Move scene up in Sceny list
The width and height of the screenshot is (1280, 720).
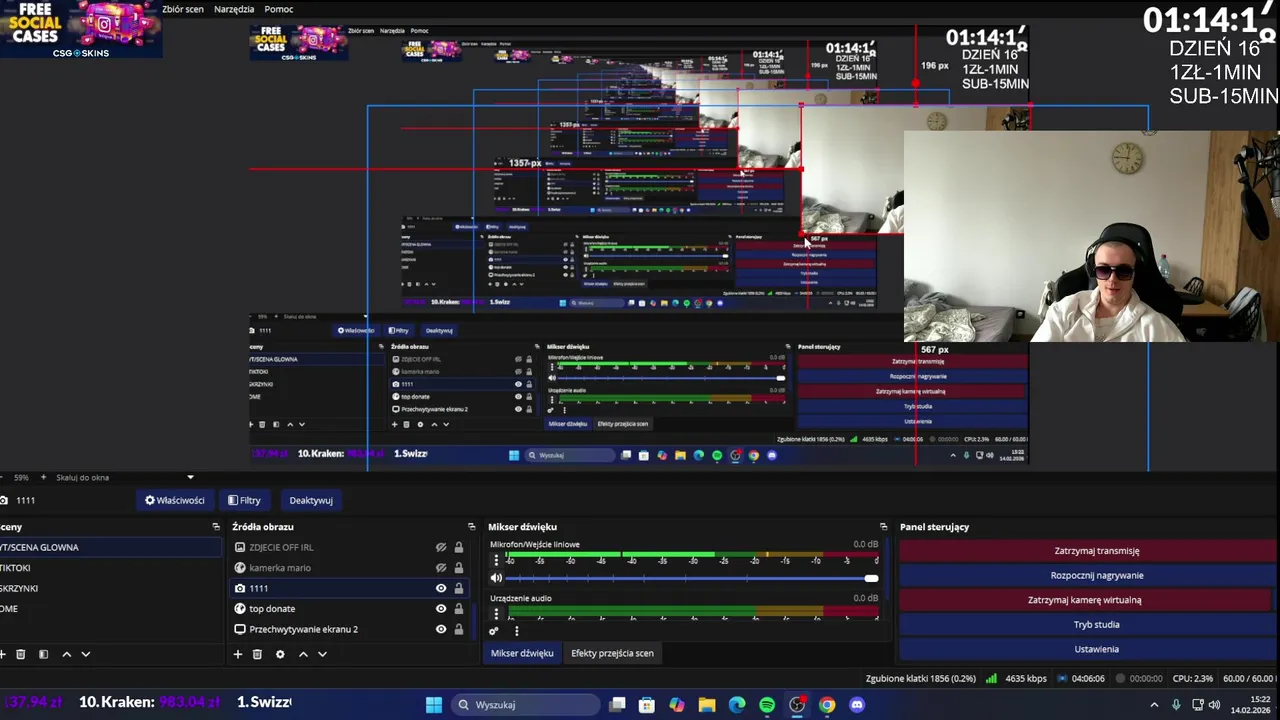pos(67,654)
